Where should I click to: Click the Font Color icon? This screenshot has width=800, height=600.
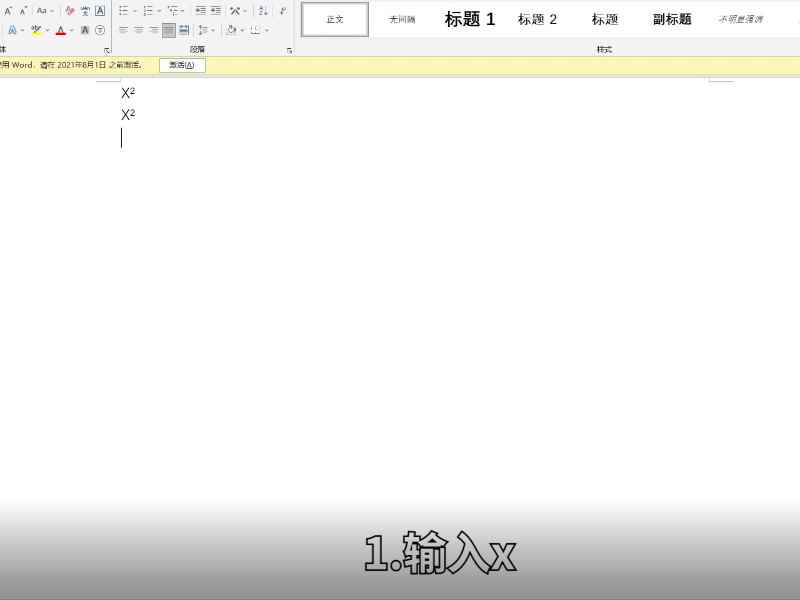click(60, 30)
